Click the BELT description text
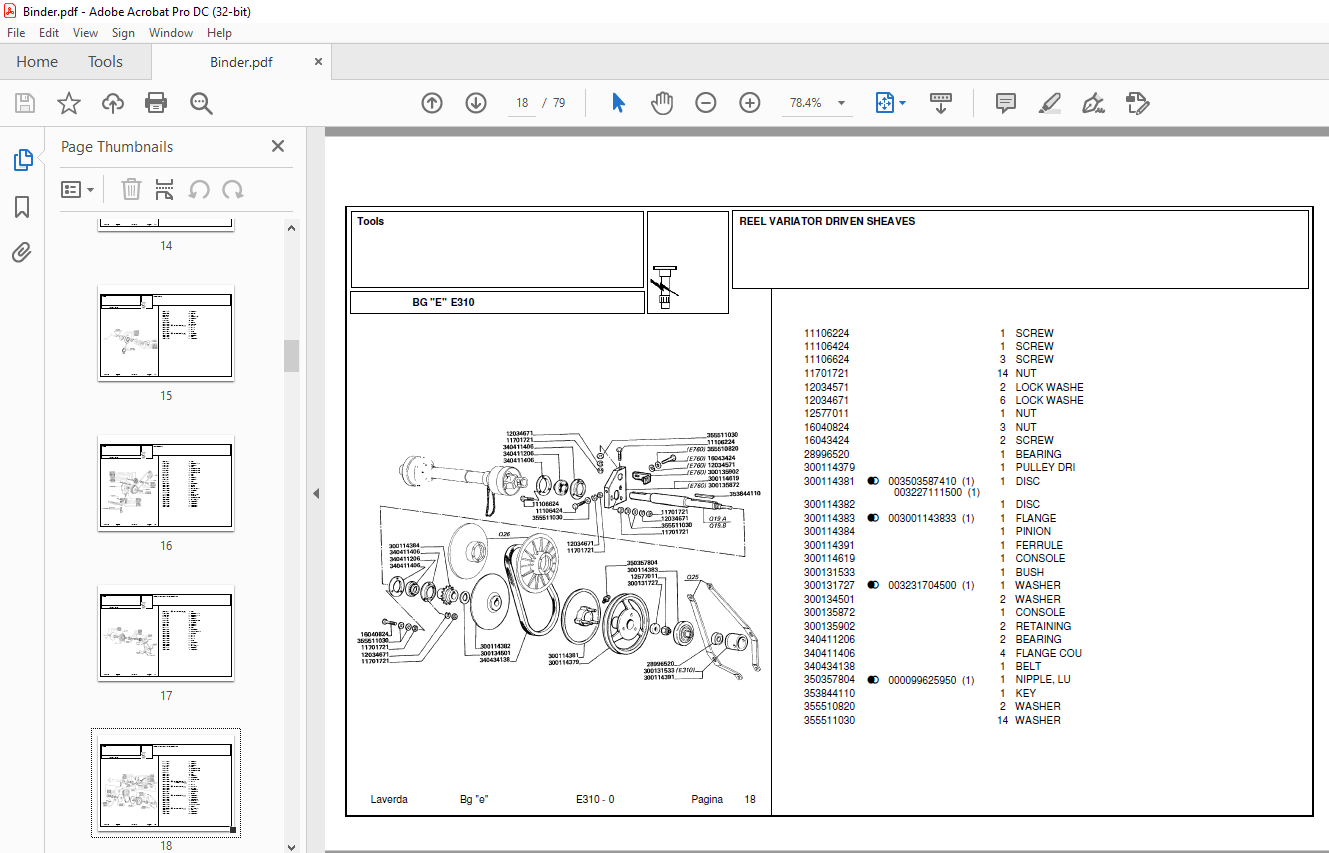The height and width of the screenshot is (853, 1329). click(x=1028, y=666)
